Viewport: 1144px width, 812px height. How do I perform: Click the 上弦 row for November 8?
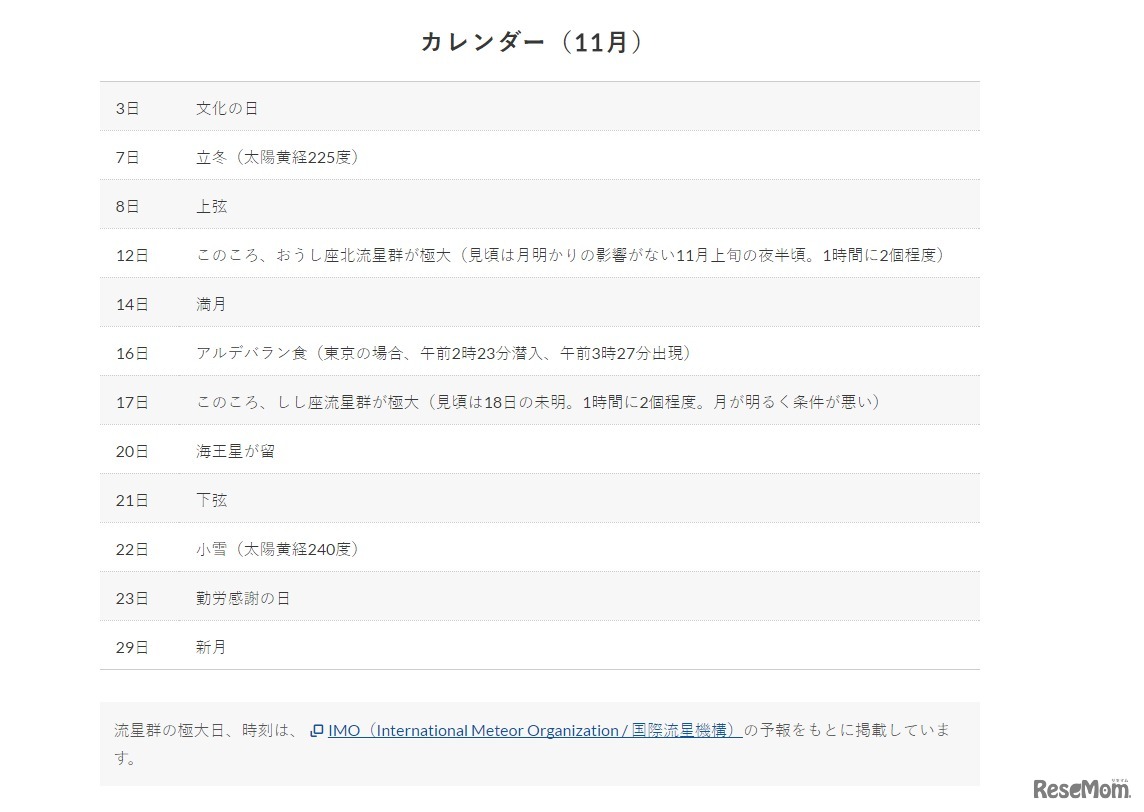point(211,206)
